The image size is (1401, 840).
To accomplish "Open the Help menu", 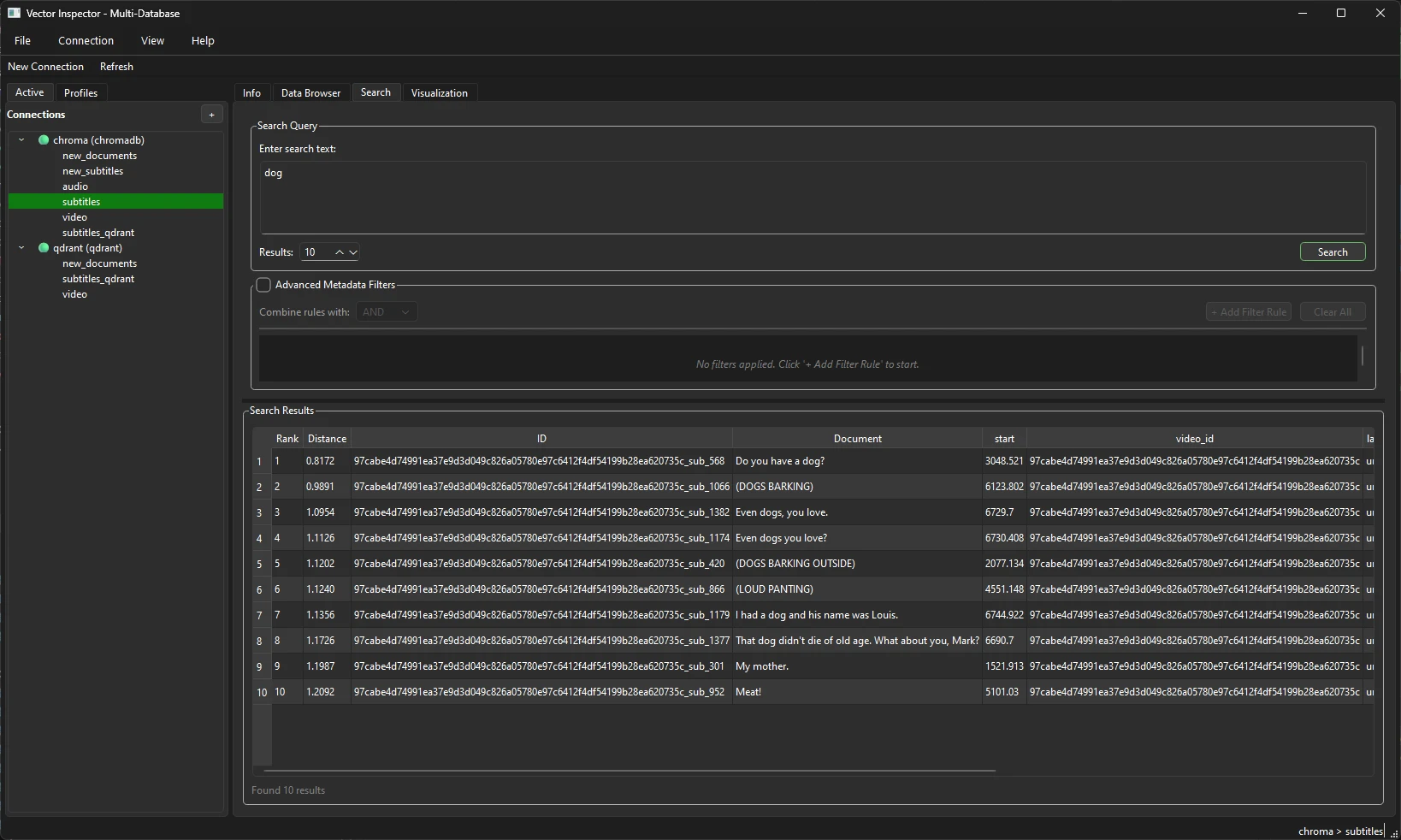I will [202, 40].
